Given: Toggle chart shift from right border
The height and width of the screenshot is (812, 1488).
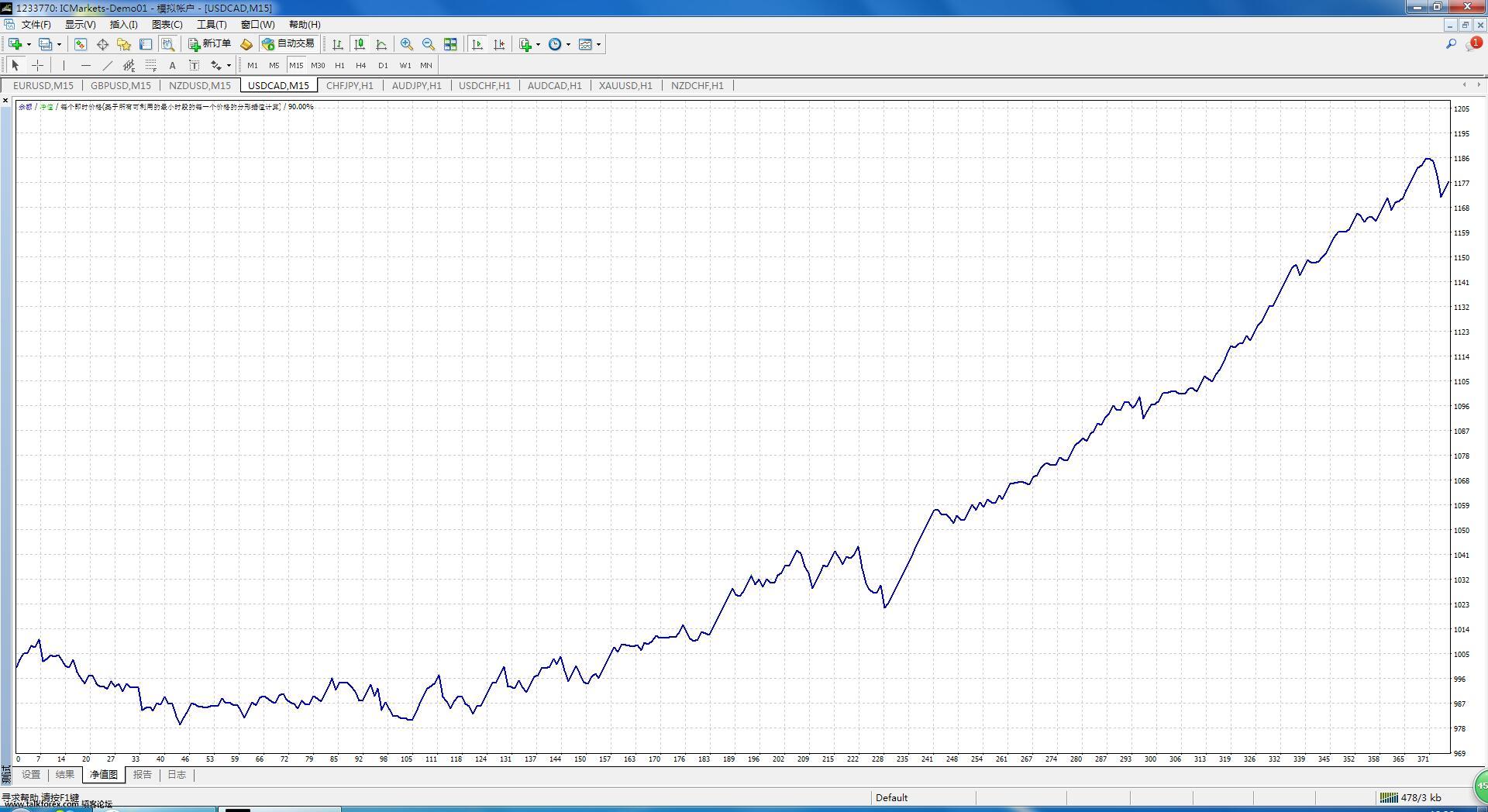Looking at the screenshot, I should point(499,44).
